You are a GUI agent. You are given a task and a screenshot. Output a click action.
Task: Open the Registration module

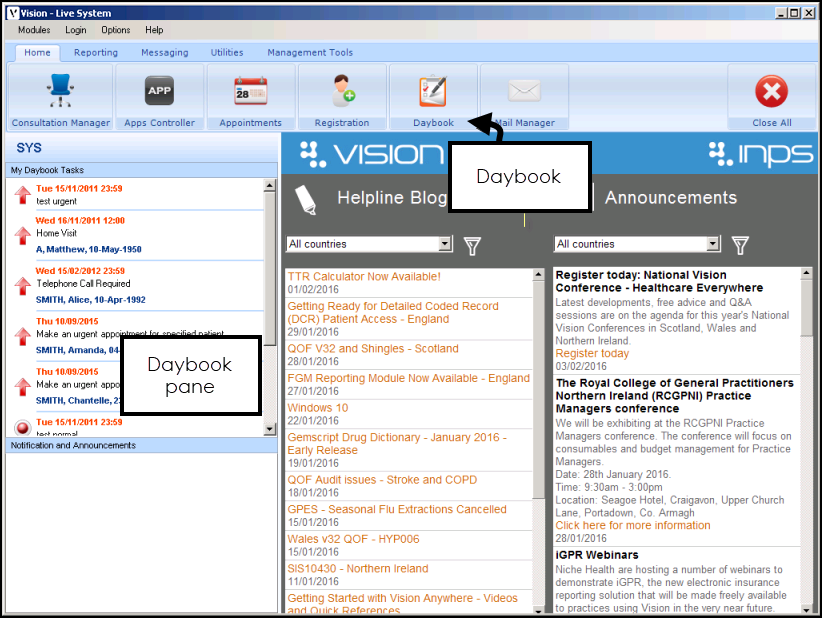(x=342, y=97)
